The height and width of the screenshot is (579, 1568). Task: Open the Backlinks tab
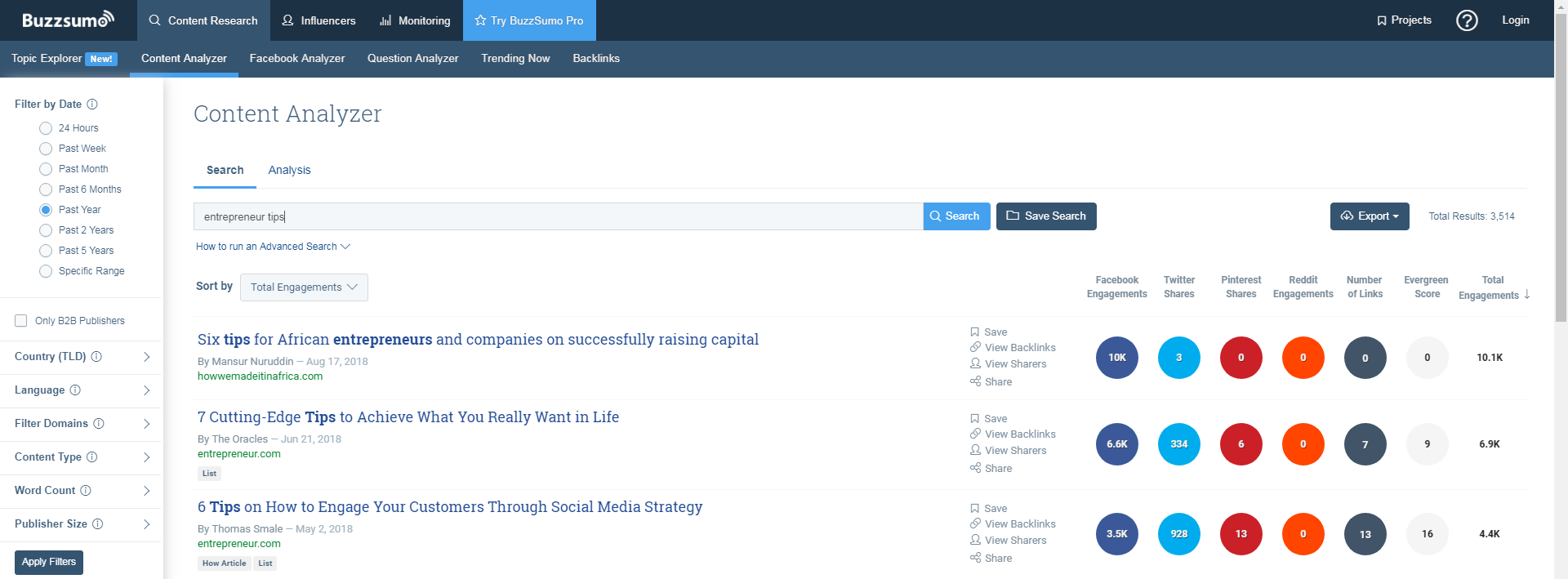596,59
